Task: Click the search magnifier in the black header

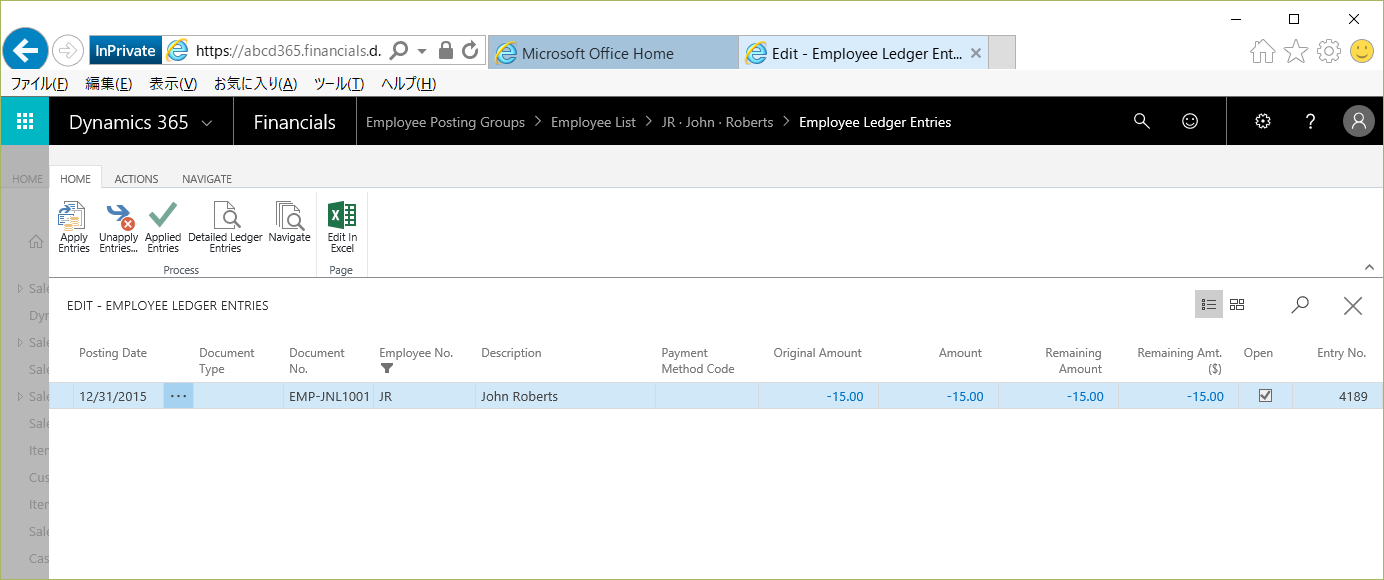Action: (1142, 121)
